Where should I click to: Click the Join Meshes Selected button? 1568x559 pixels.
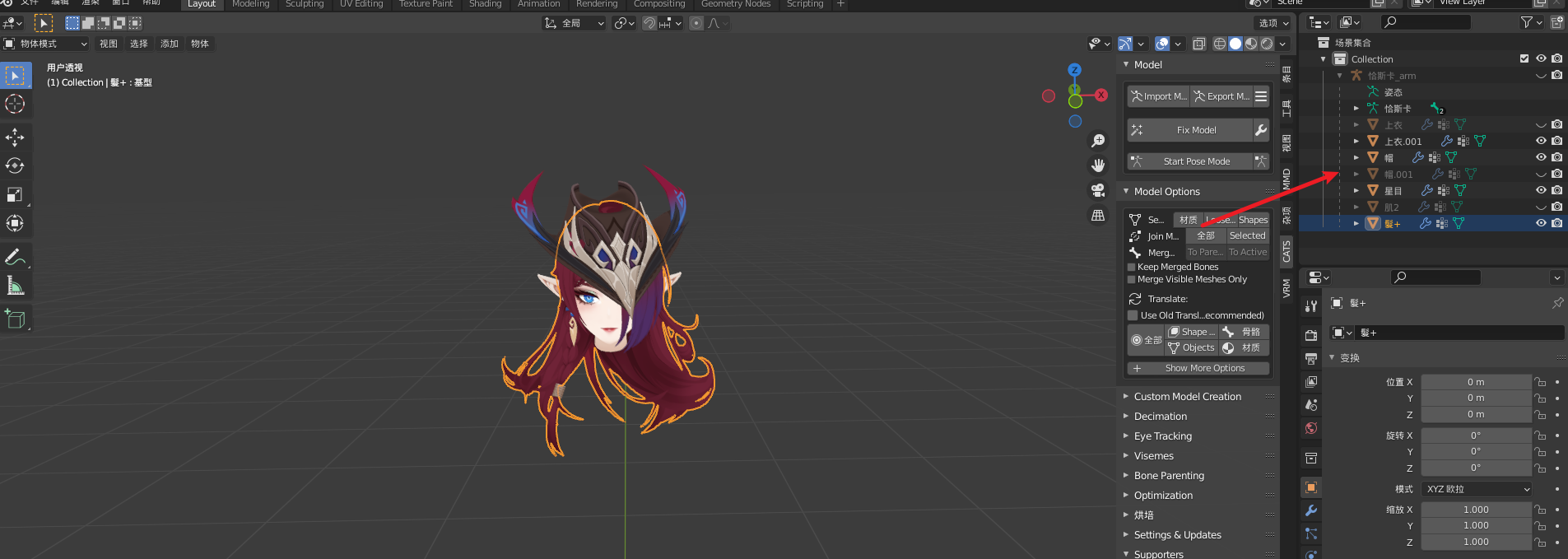point(1248,235)
